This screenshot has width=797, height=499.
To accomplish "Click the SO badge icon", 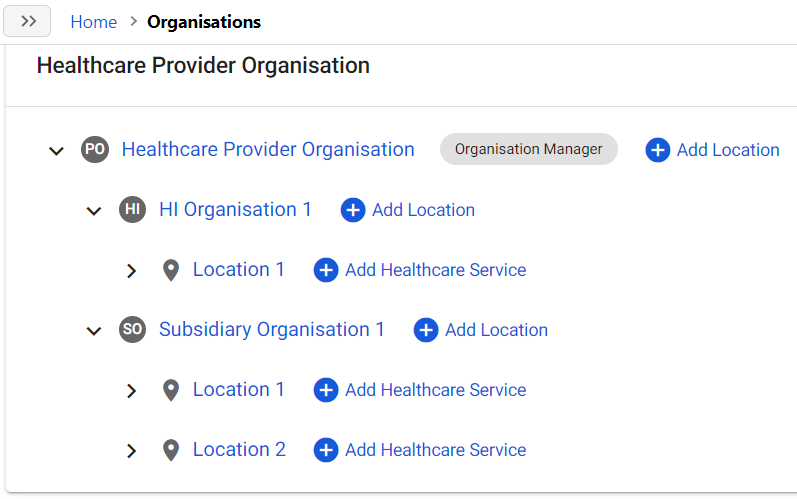I will tap(133, 329).
